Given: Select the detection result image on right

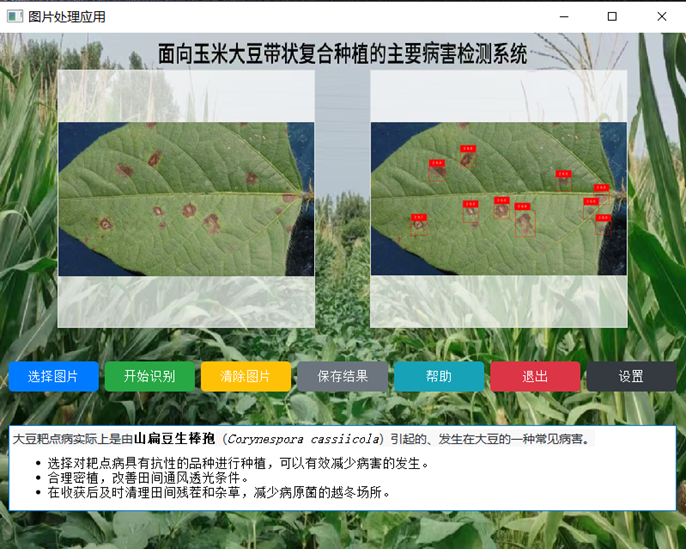Looking at the screenshot, I should (x=499, y=199).
